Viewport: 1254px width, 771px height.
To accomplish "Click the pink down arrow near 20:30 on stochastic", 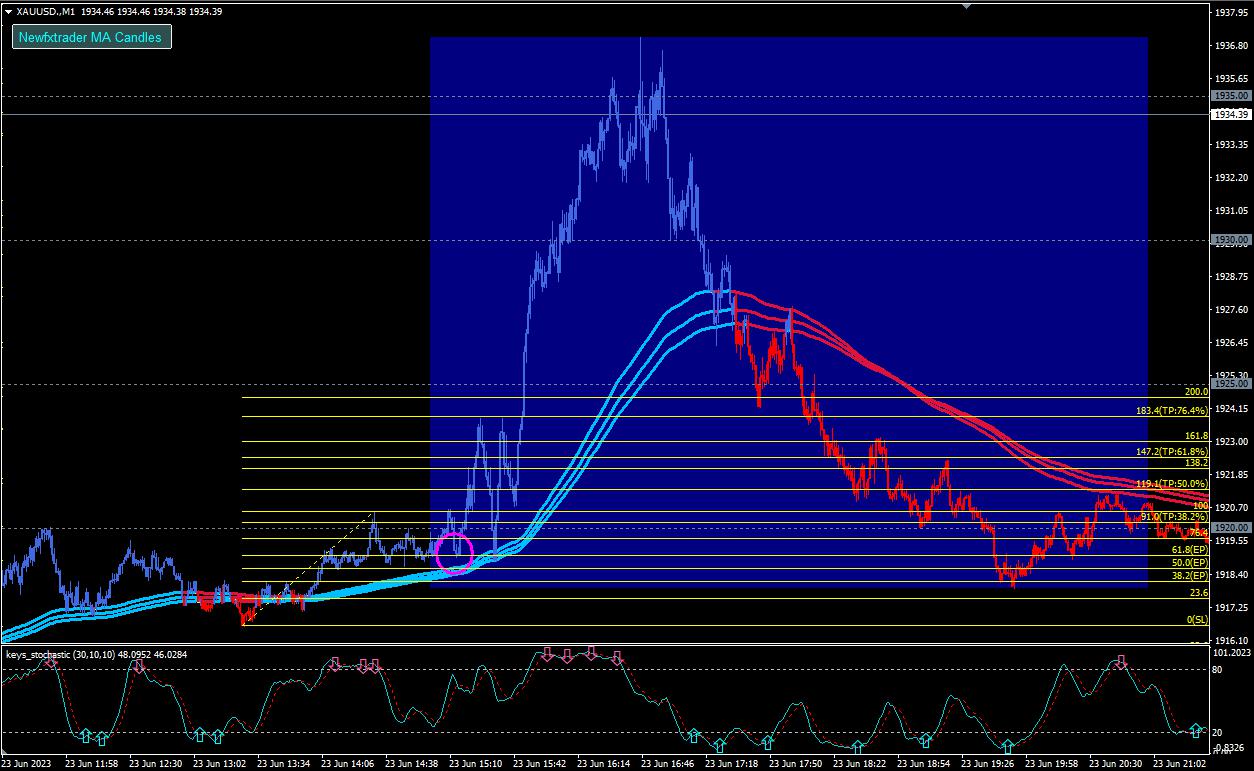I will click(x=1122, y=662).
